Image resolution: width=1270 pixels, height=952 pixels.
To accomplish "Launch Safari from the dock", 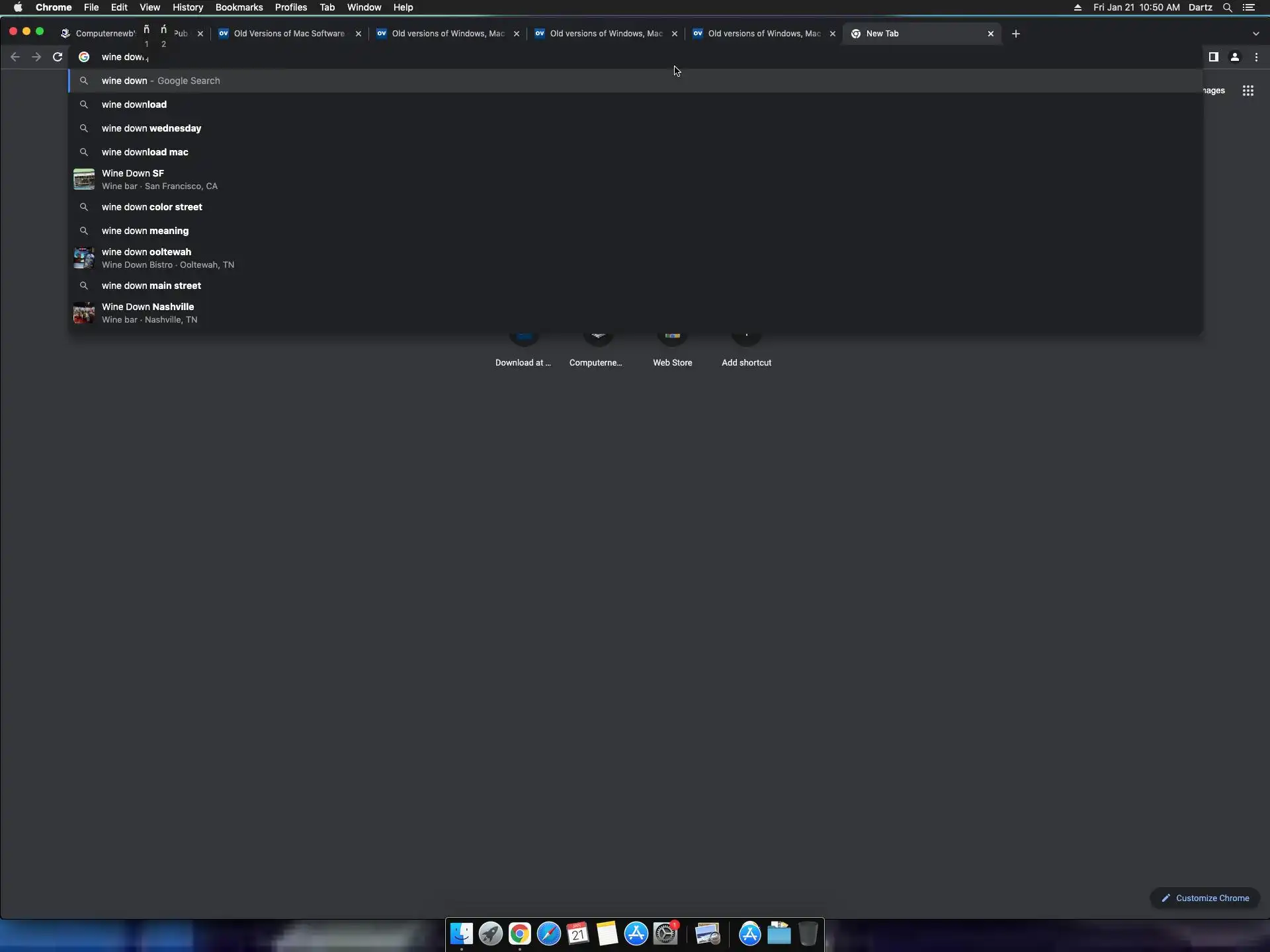I will [548, 934].
